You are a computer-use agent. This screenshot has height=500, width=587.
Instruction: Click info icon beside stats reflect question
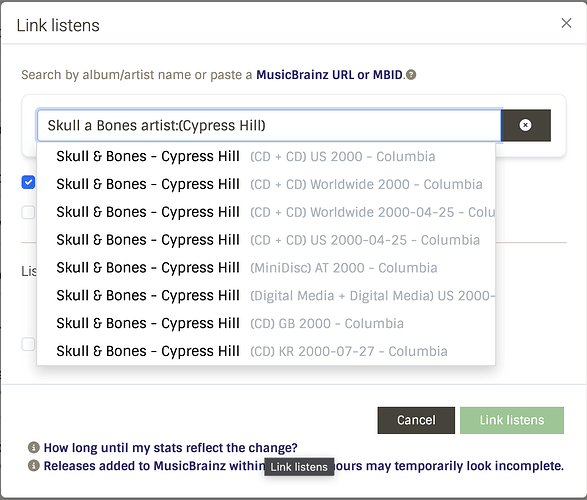tap(34, 447)
